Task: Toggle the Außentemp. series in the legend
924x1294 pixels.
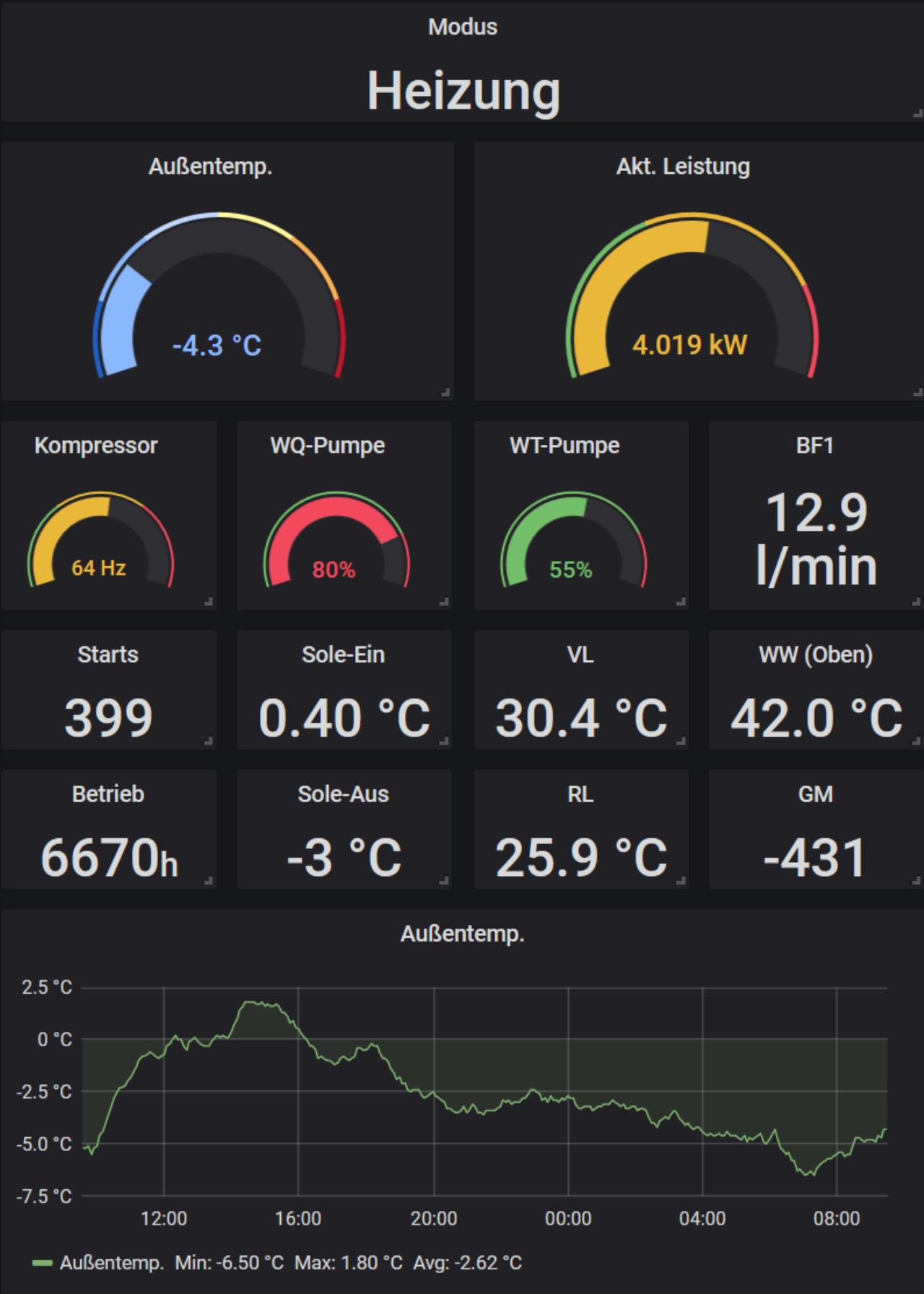Action: pos(112,1262)
